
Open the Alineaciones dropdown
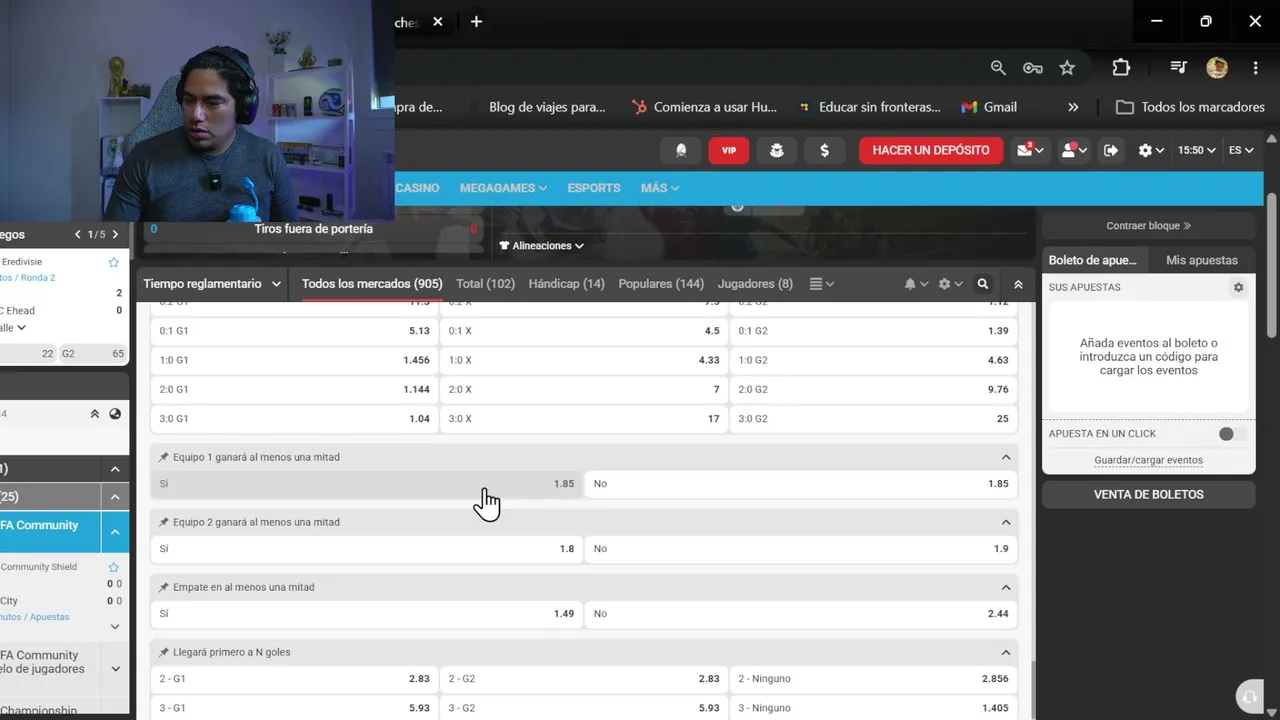pos(541,246)
